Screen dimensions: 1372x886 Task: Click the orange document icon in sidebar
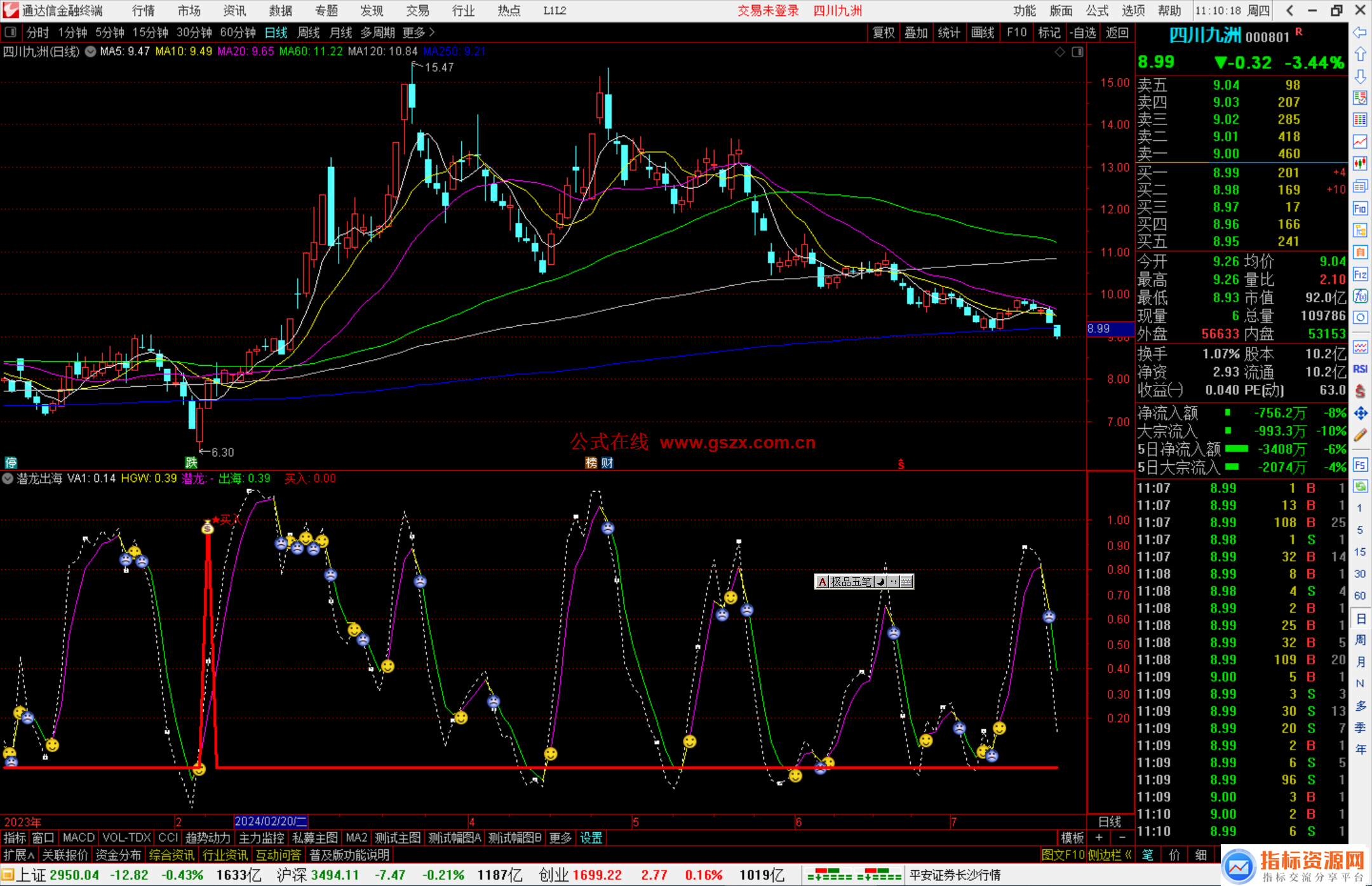point(1360,252)
